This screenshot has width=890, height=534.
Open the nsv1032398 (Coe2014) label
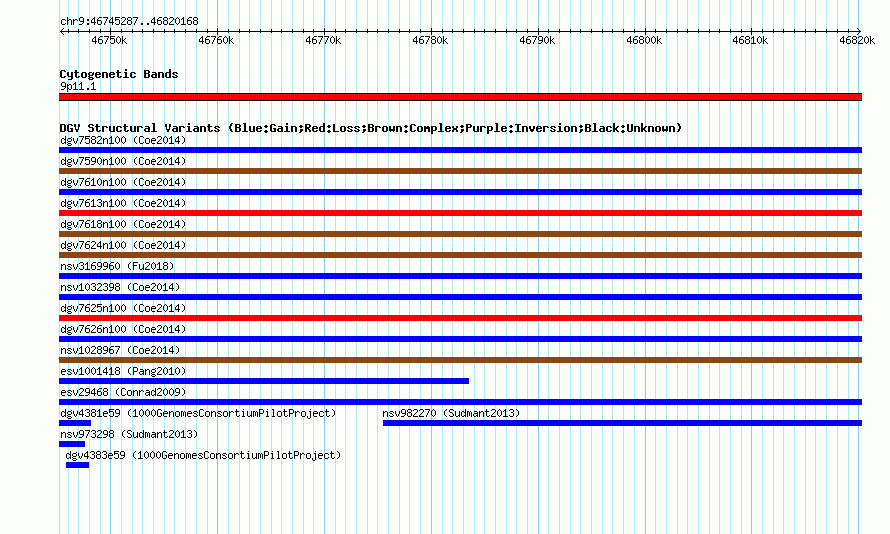pos(120,287)
